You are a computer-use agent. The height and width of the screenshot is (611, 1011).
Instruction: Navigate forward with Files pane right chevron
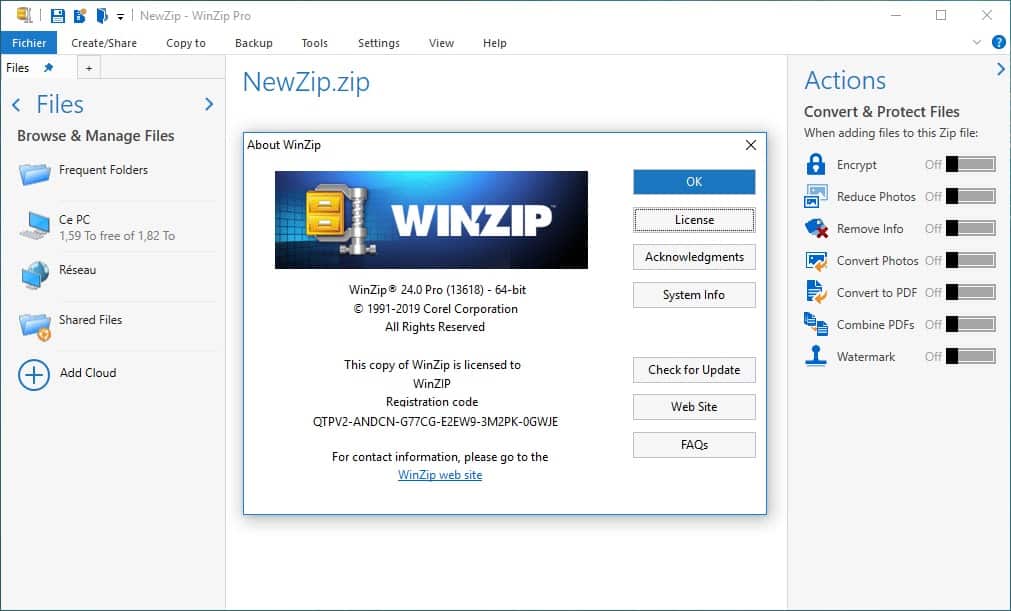(209, 104)
